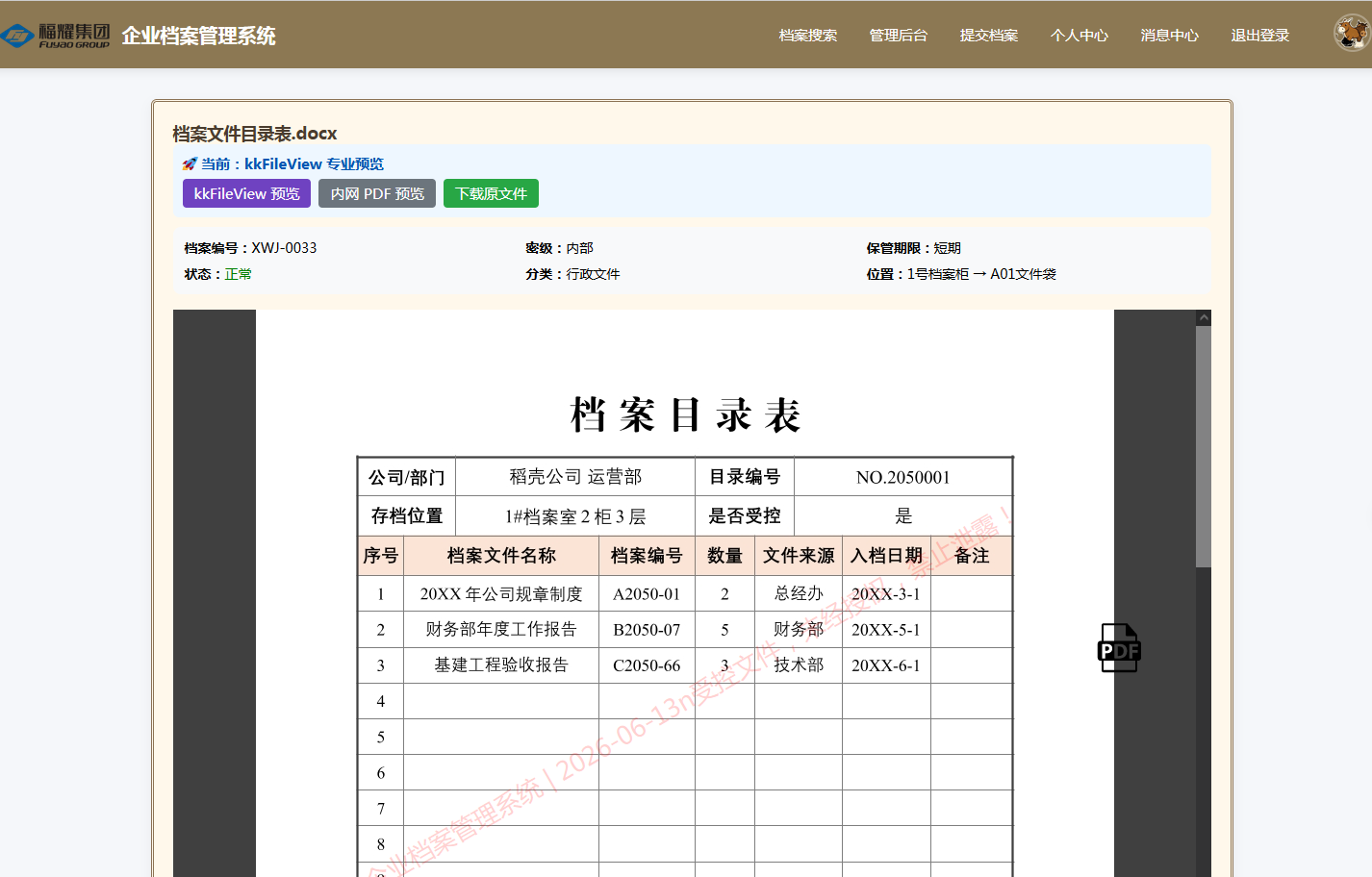Click 是否受控 header cell
This screenshot has height=877, width=1372.
pyautogui.click(x=745, y=516)
